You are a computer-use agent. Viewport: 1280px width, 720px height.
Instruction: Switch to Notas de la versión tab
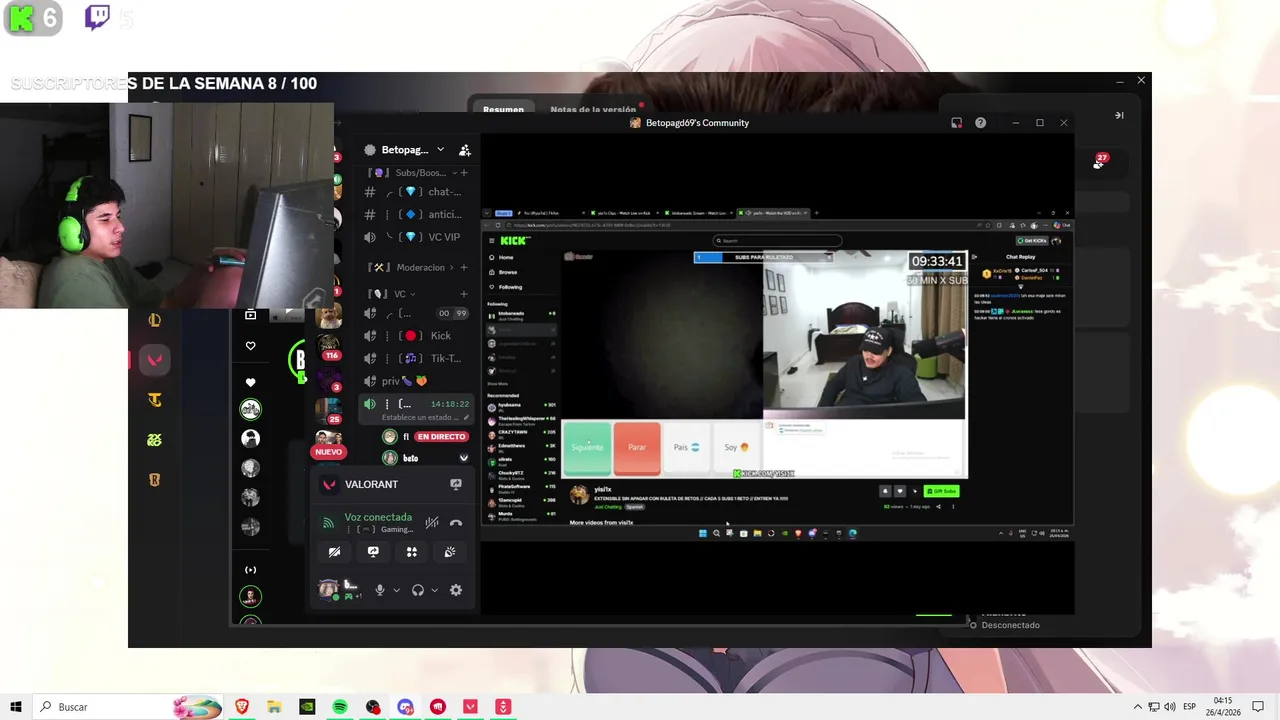[x=593, y=110]
